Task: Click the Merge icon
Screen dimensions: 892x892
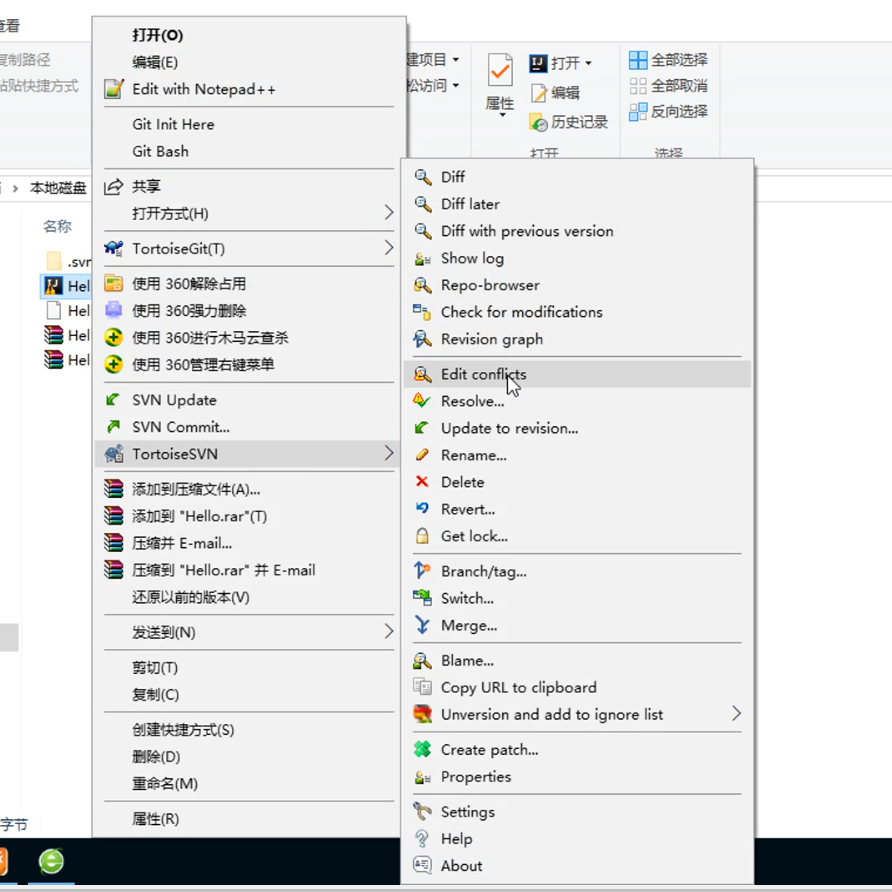Action: 422,625
